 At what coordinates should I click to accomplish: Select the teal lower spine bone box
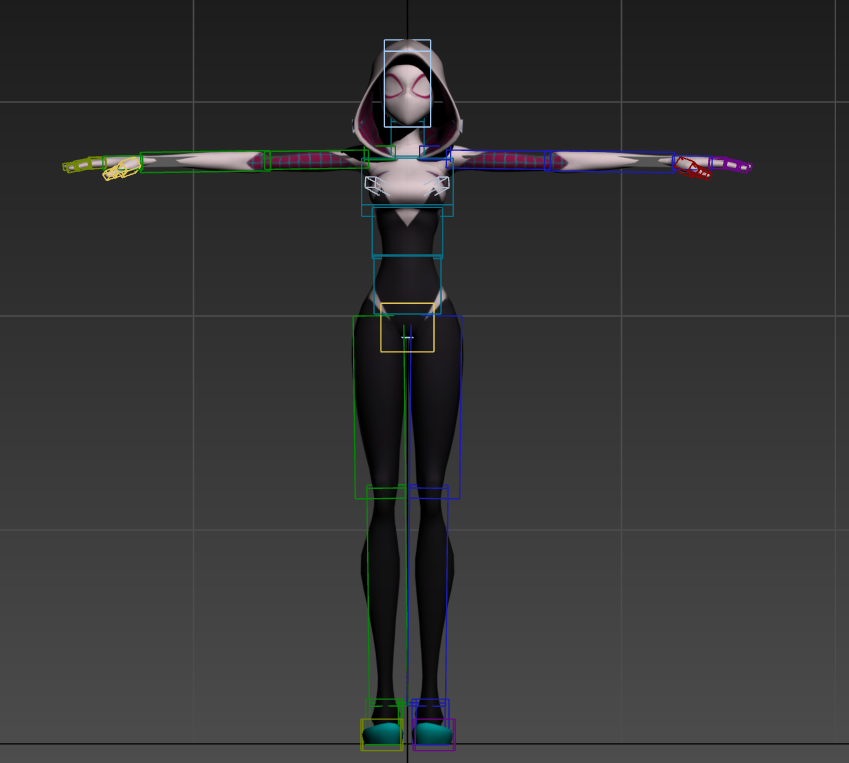pos(407,285)
